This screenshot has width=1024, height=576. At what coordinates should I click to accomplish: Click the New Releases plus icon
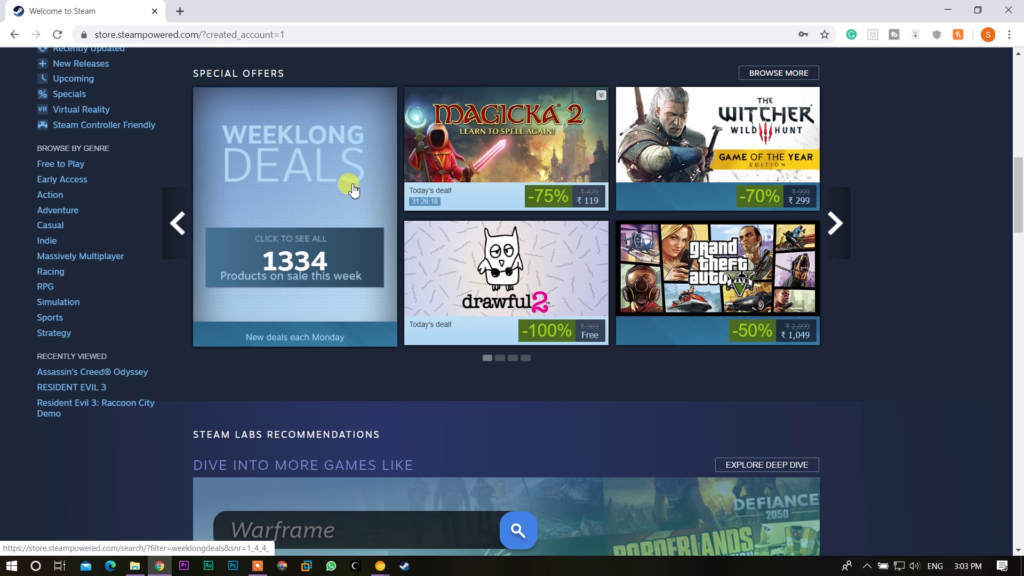coord(42,63)
